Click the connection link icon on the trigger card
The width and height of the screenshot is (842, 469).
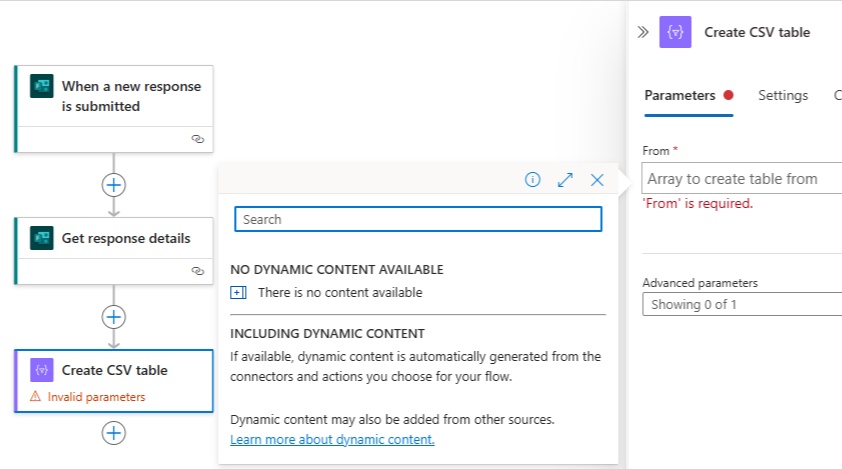tap(198, 139)
